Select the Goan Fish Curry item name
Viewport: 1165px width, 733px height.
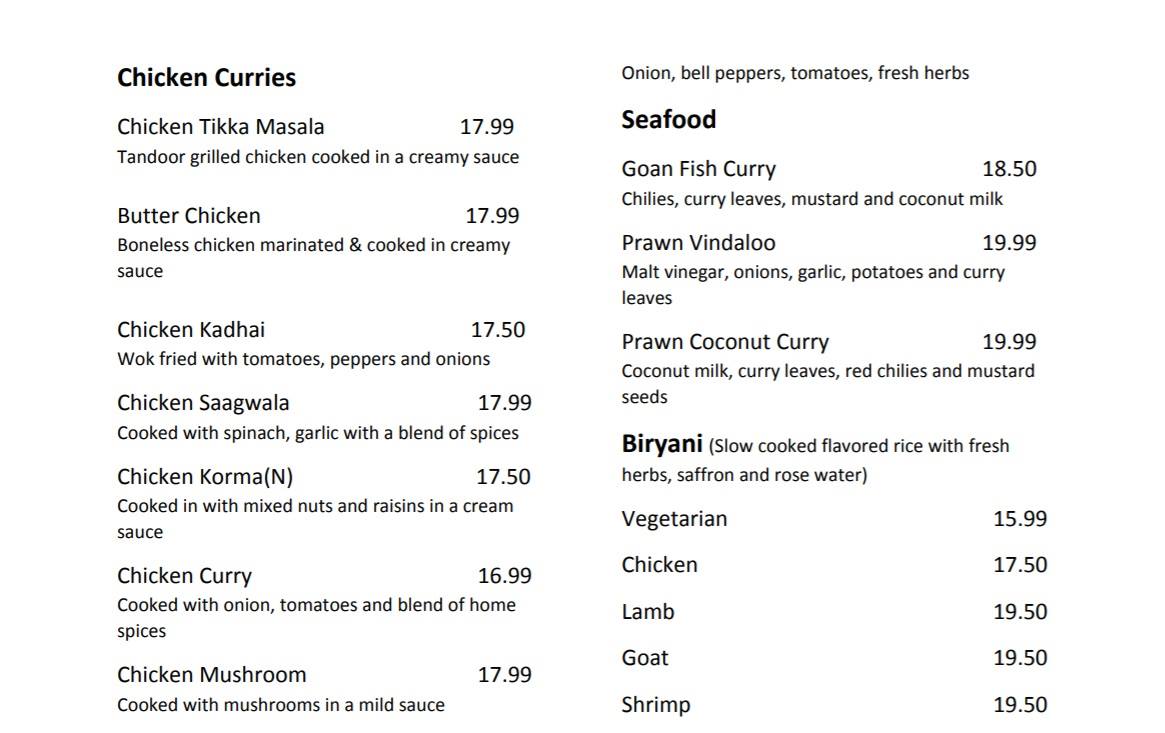698,169
